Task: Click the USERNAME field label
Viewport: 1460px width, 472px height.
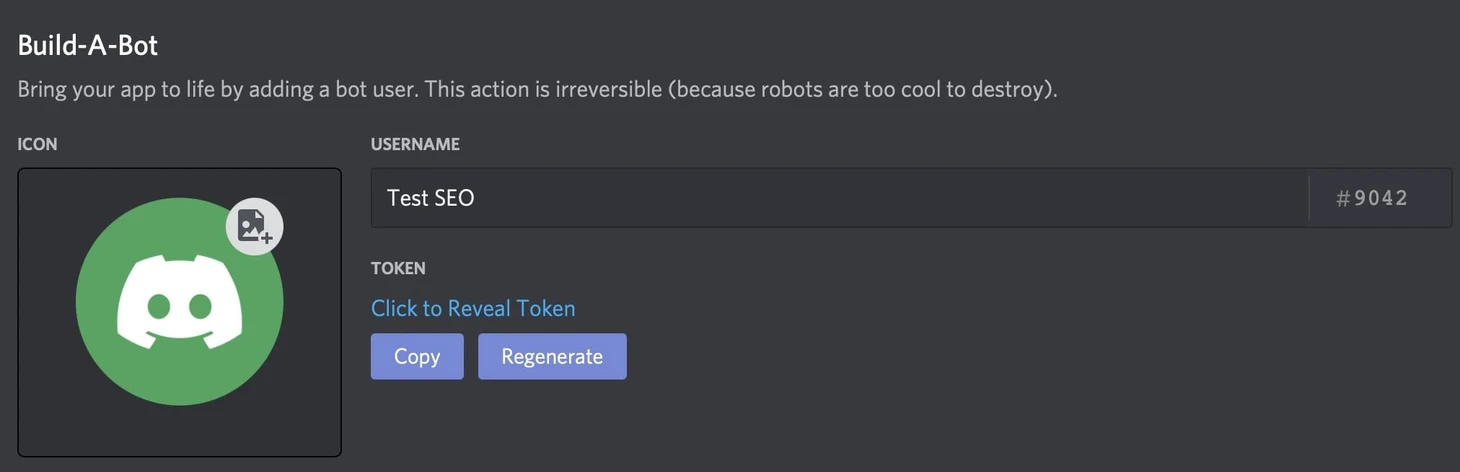Action: [415, 144]
